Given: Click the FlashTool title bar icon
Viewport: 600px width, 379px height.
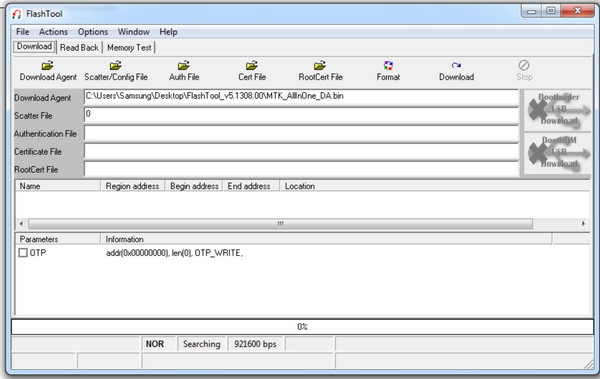Looking at the screenshot, I should pos(16,14).
